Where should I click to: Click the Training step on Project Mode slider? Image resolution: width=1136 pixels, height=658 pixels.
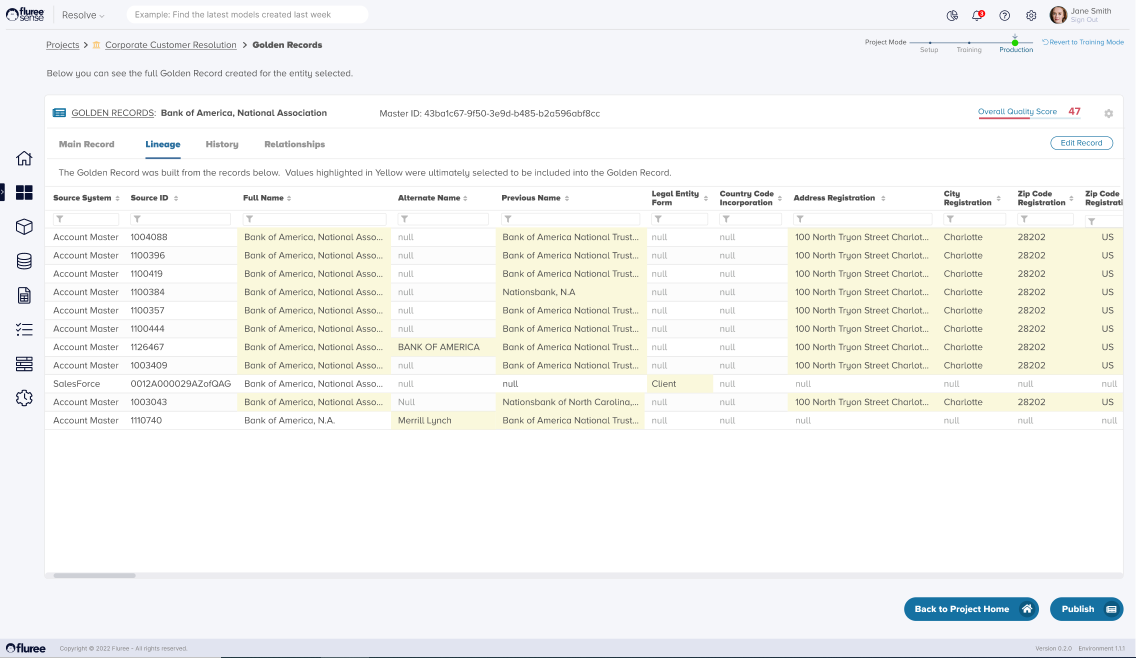[968, 45]
